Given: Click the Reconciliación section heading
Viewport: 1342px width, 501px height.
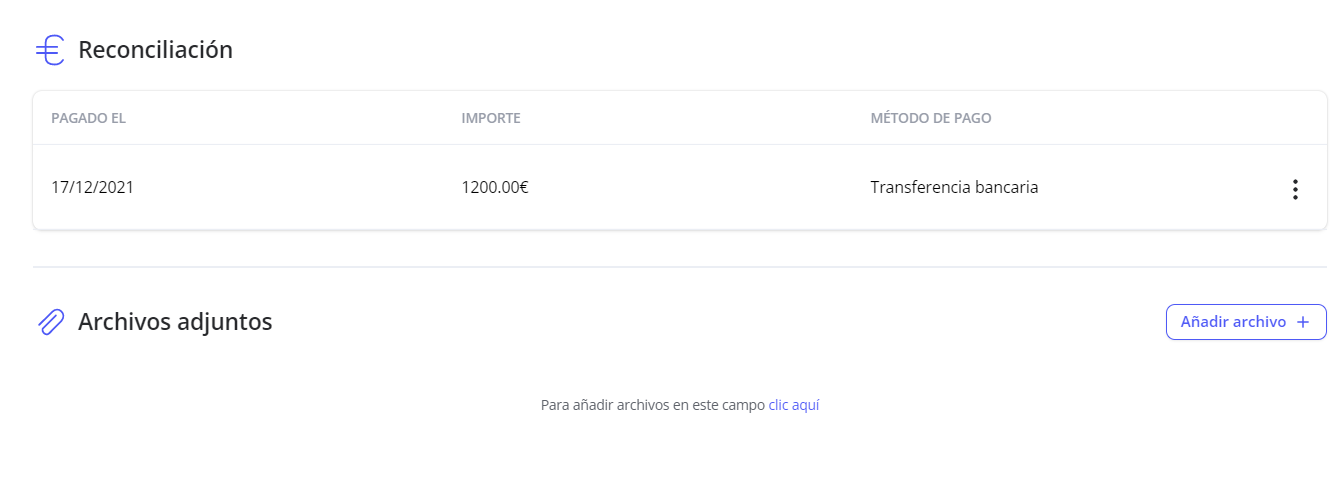Looking at the screenshot, I should point(155,50).
